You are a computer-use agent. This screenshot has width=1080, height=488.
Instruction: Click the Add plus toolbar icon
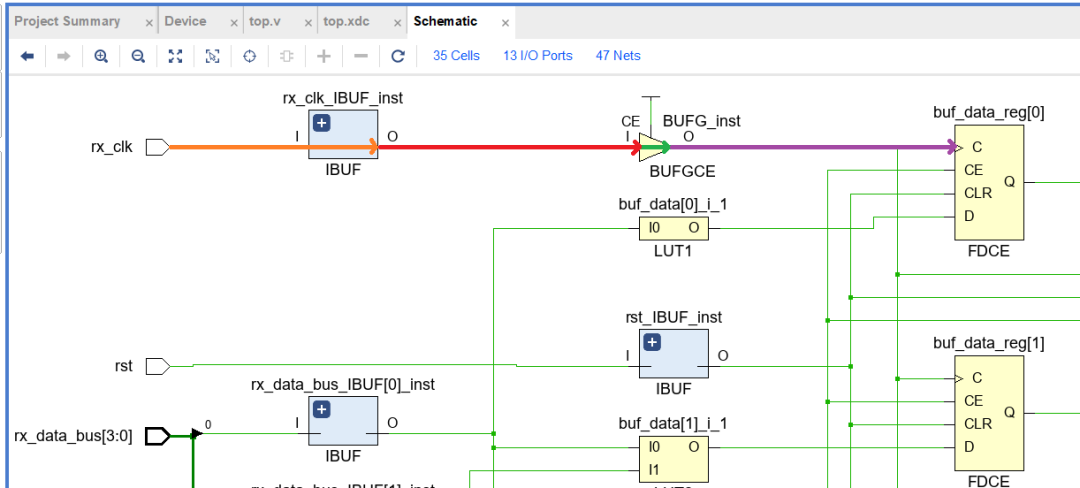[x=324, y=56]
